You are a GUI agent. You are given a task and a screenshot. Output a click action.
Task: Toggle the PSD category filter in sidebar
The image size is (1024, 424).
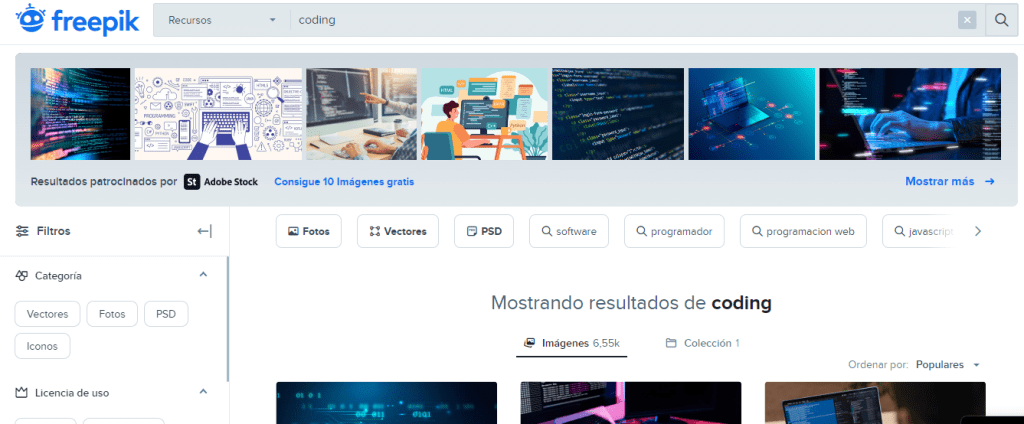(166, 314)
